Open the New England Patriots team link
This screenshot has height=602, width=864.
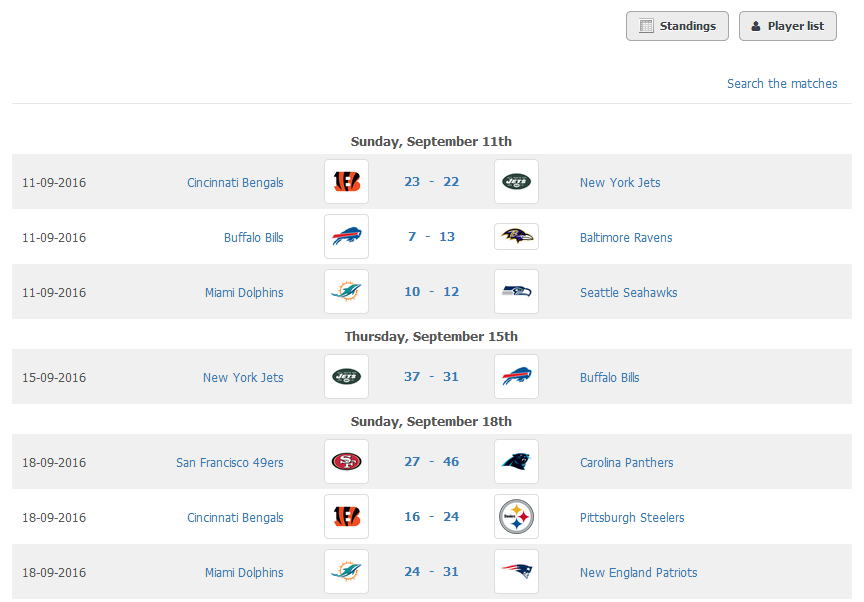(639, 573)
